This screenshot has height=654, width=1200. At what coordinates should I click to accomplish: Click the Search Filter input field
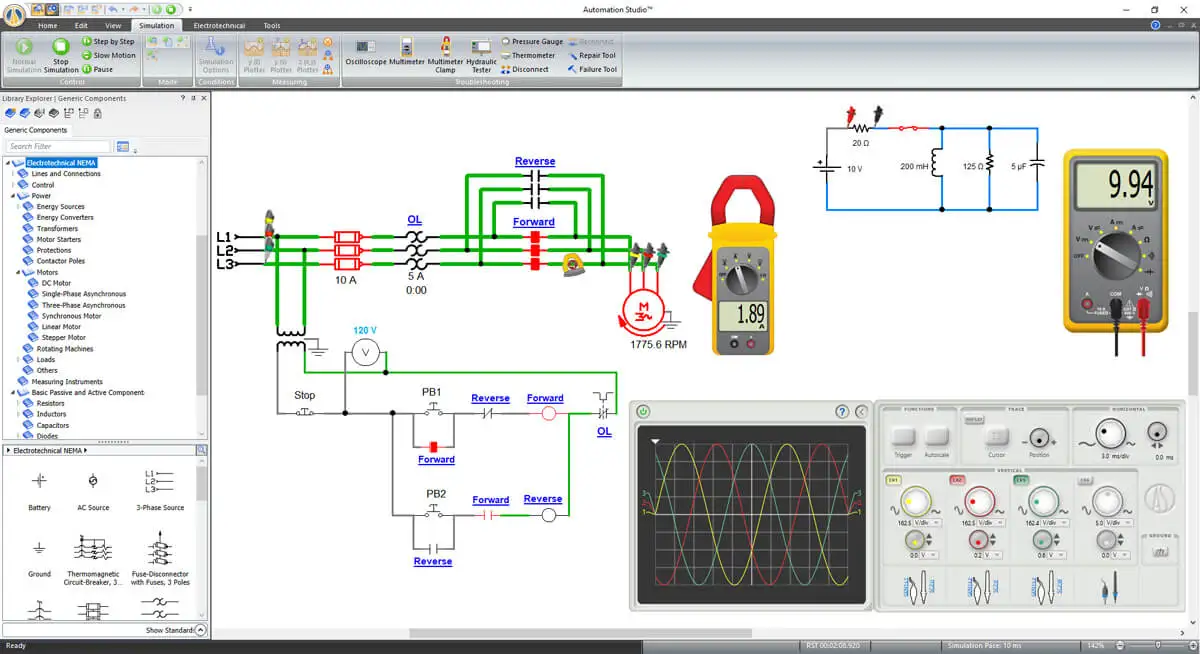58,146
